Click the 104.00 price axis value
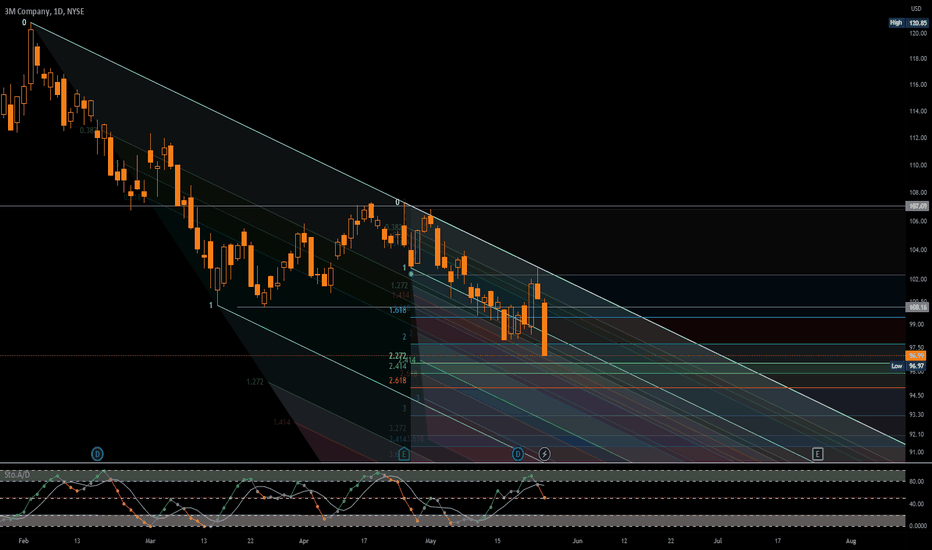 pos(918,250)
